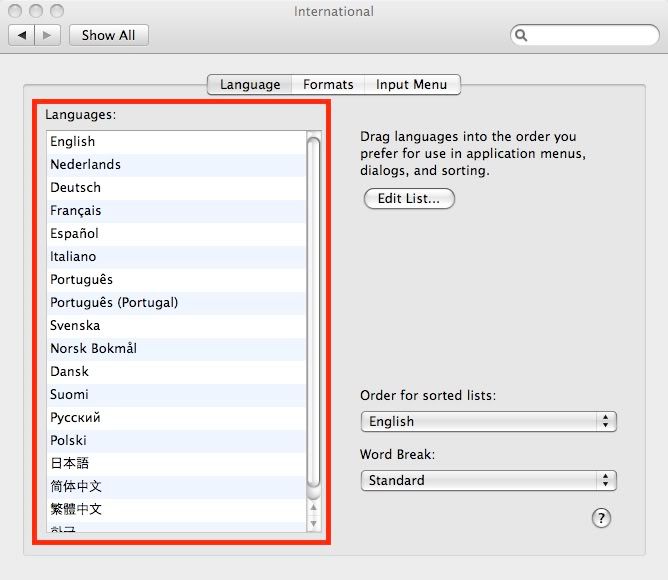Click the back navigation arrow
This screenshot has width=668, height=580.
22,35
